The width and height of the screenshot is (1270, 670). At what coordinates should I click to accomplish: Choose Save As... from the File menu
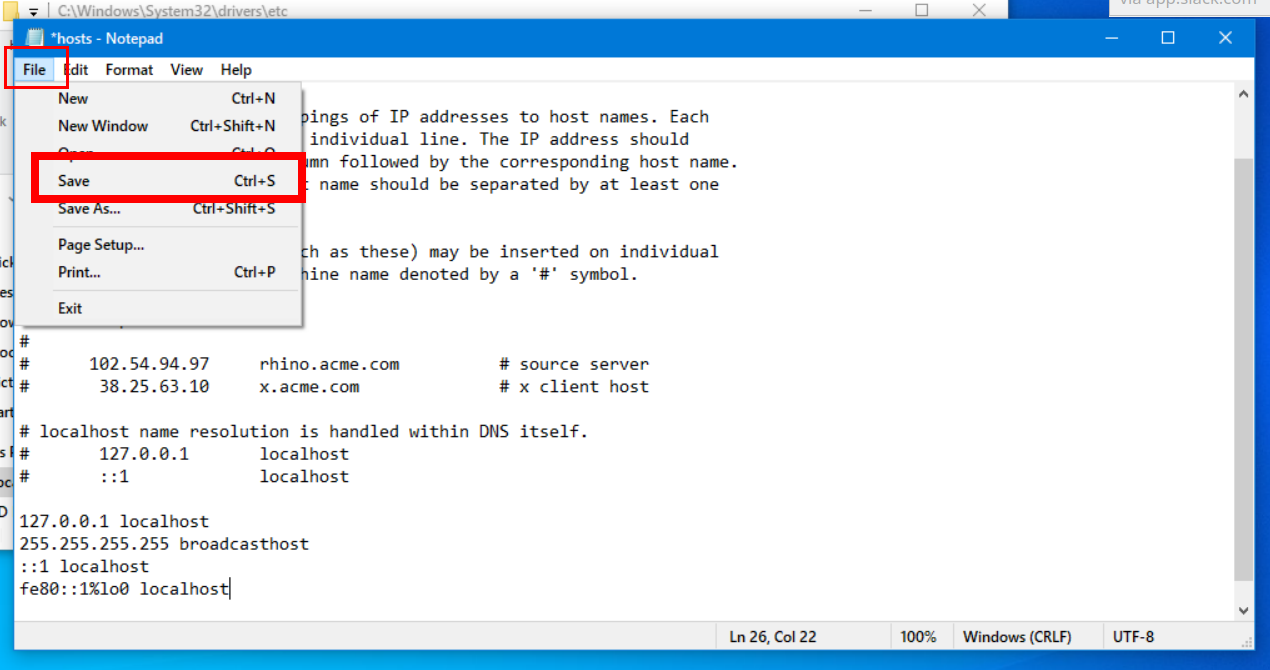click(x=89, y=209)
